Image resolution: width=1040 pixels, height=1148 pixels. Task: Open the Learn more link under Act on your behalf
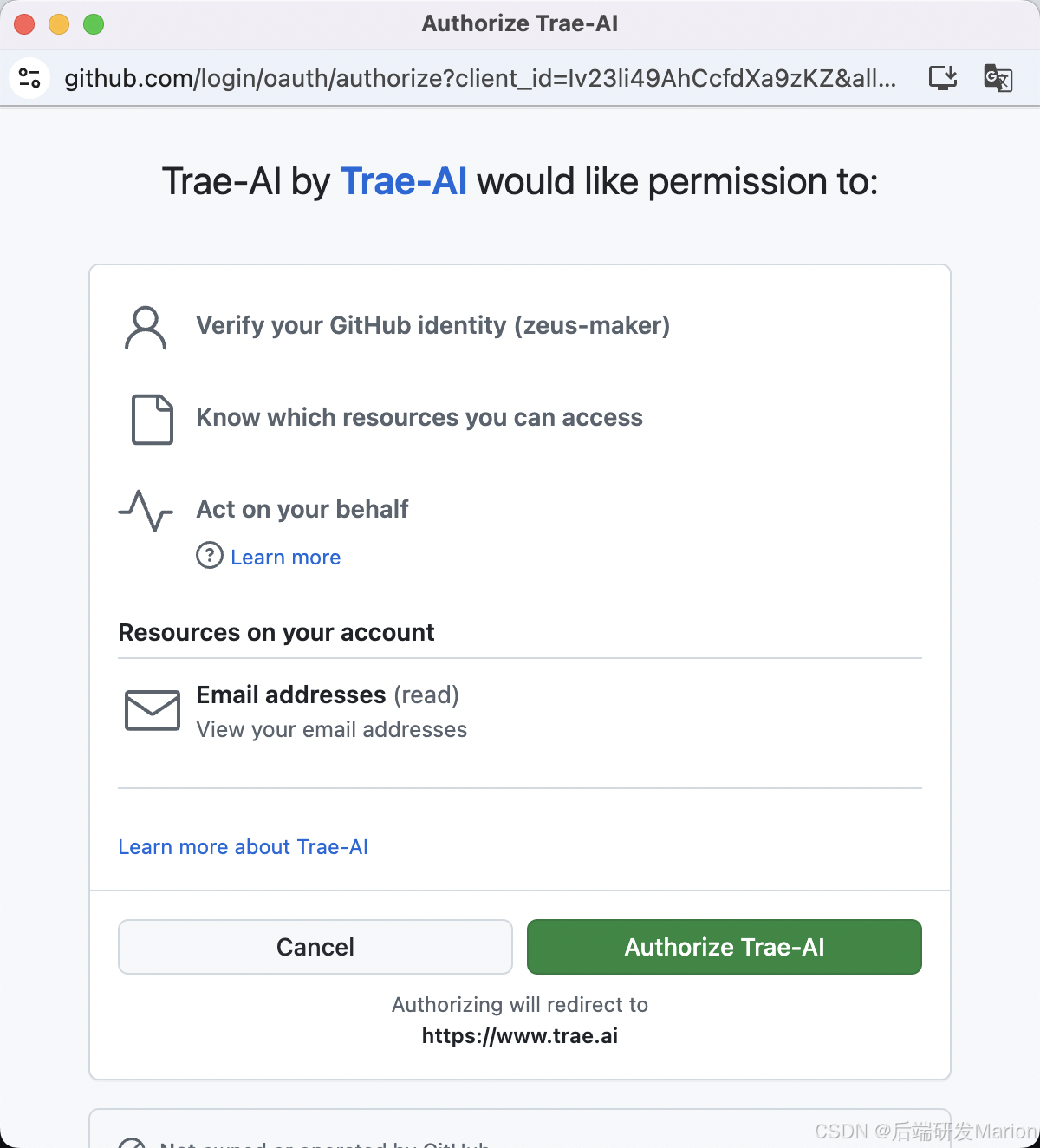285,558
